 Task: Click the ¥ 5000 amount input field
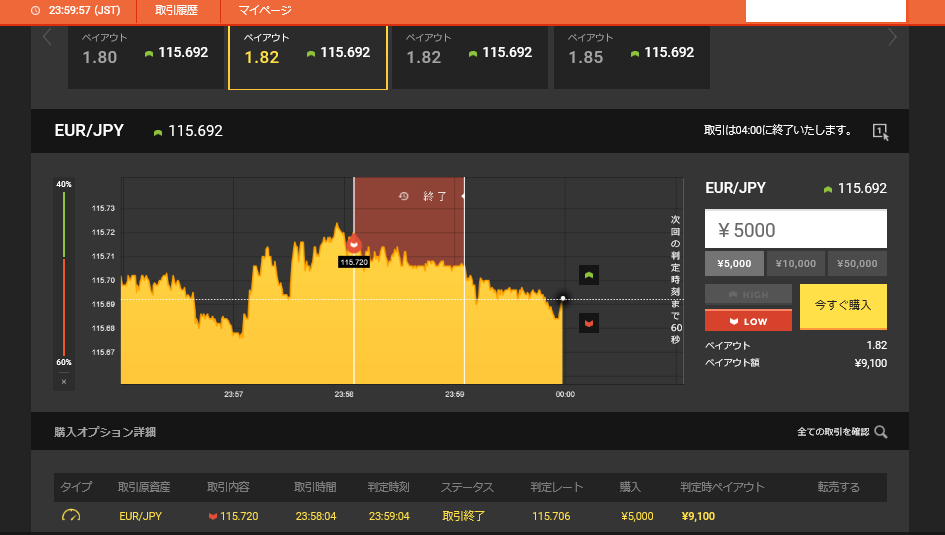pyautogui.click(x=795, y=230)
